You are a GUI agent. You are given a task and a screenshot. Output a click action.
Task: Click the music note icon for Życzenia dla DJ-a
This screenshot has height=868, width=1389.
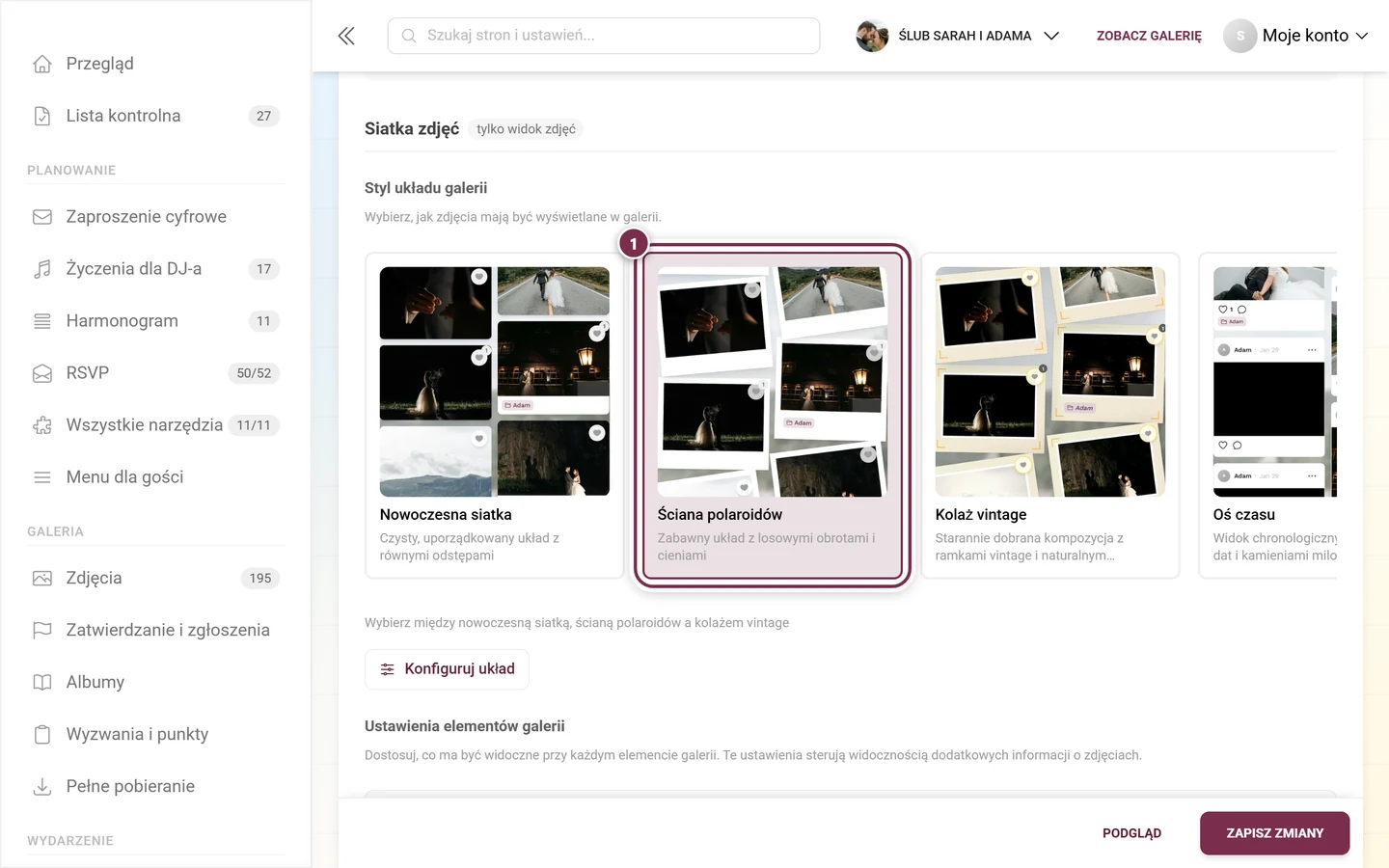pos(42,269)
